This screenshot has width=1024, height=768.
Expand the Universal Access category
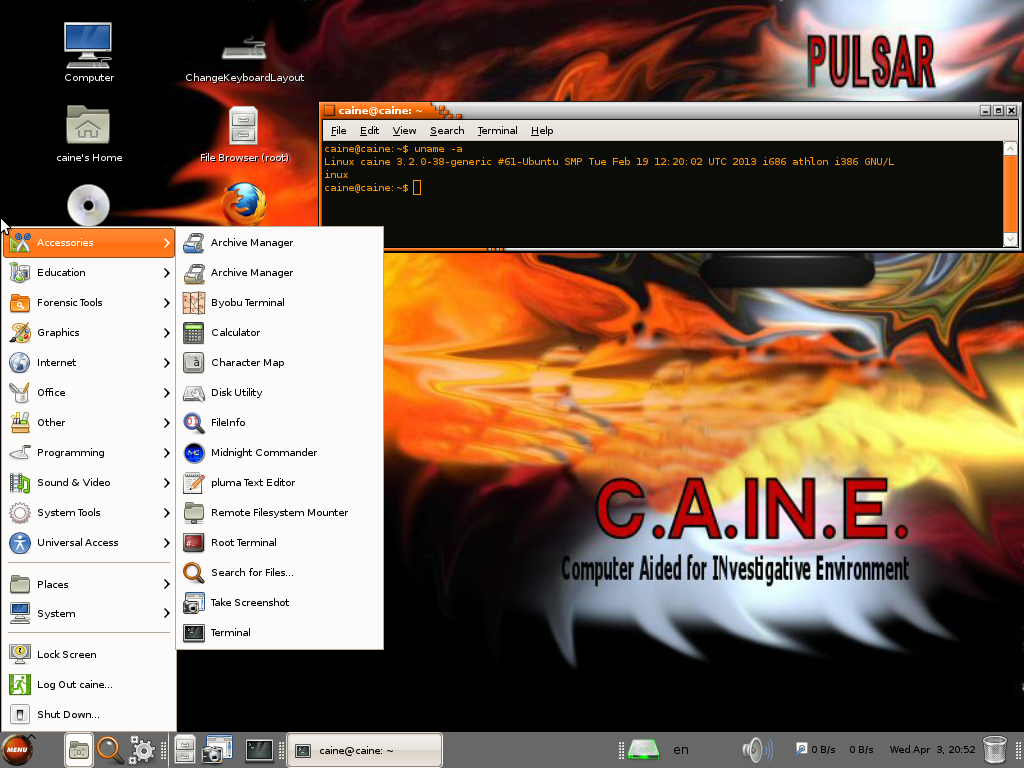pyautogui.click(x=89, y=543)
